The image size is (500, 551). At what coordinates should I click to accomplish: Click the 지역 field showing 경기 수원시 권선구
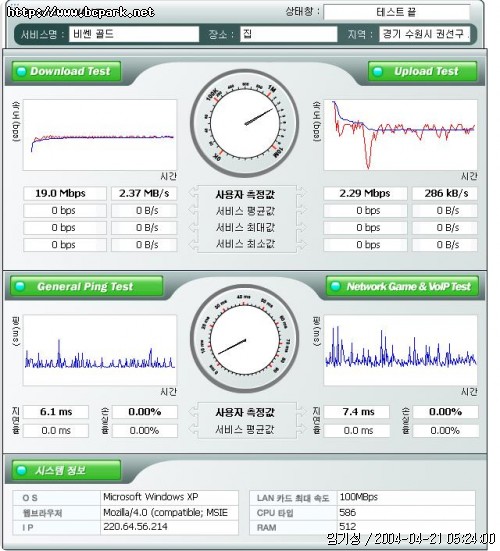[x=424, y=34]
